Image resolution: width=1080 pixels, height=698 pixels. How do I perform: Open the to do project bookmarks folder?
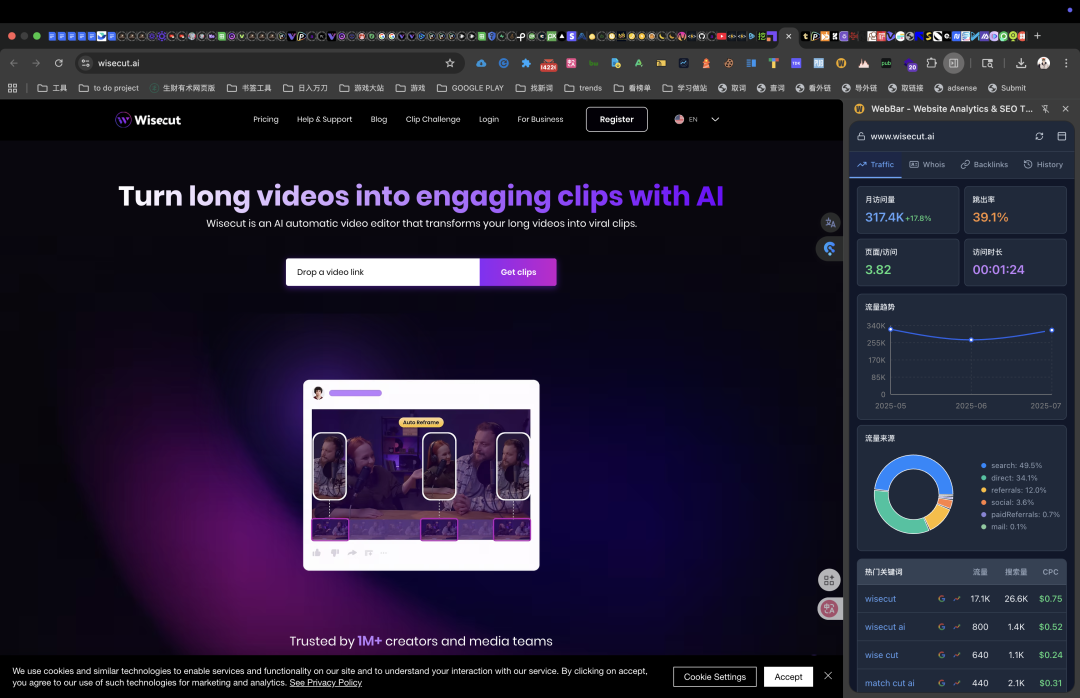pyautogui.click(x=109, y=88)
